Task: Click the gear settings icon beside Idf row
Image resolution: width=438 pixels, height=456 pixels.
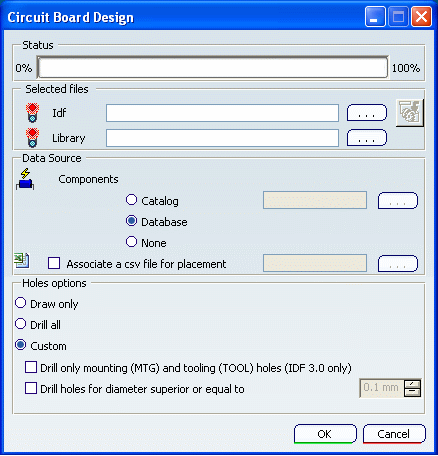Action: tap(410, 113)
